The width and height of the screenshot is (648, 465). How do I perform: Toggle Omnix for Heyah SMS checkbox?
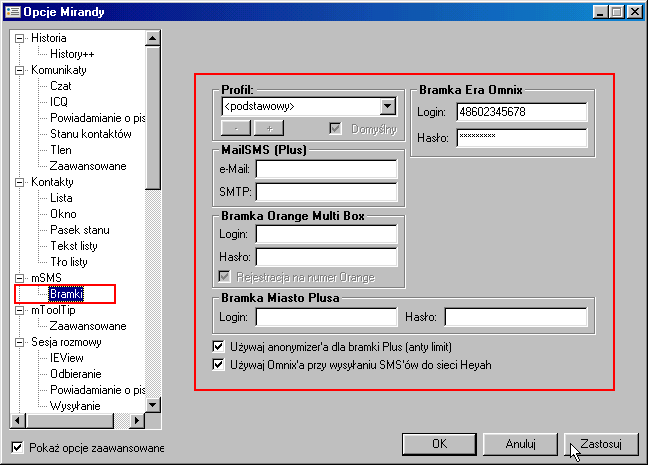tap(219, 364)
